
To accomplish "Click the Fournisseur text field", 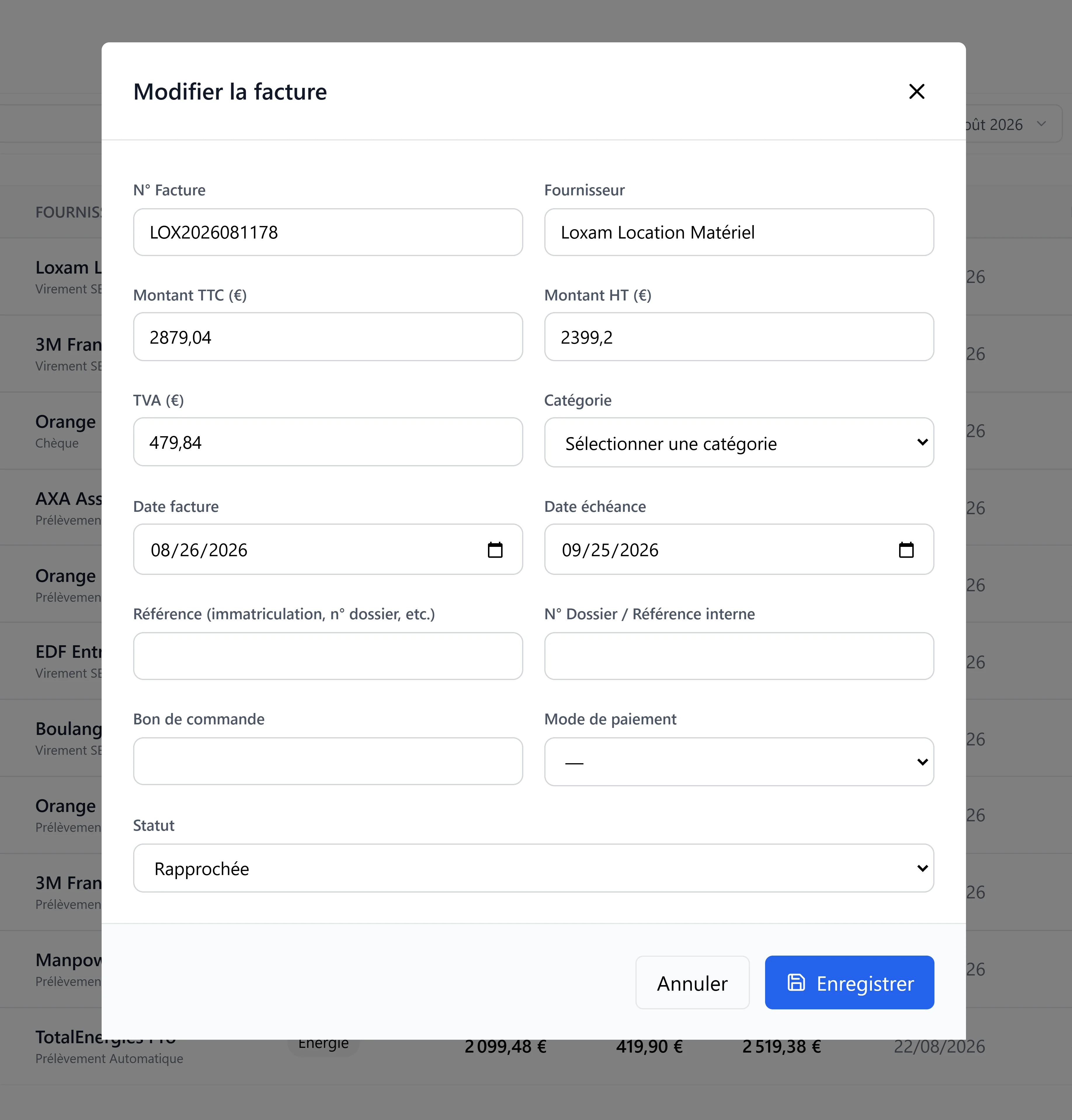I will click(x=739, y=232).
